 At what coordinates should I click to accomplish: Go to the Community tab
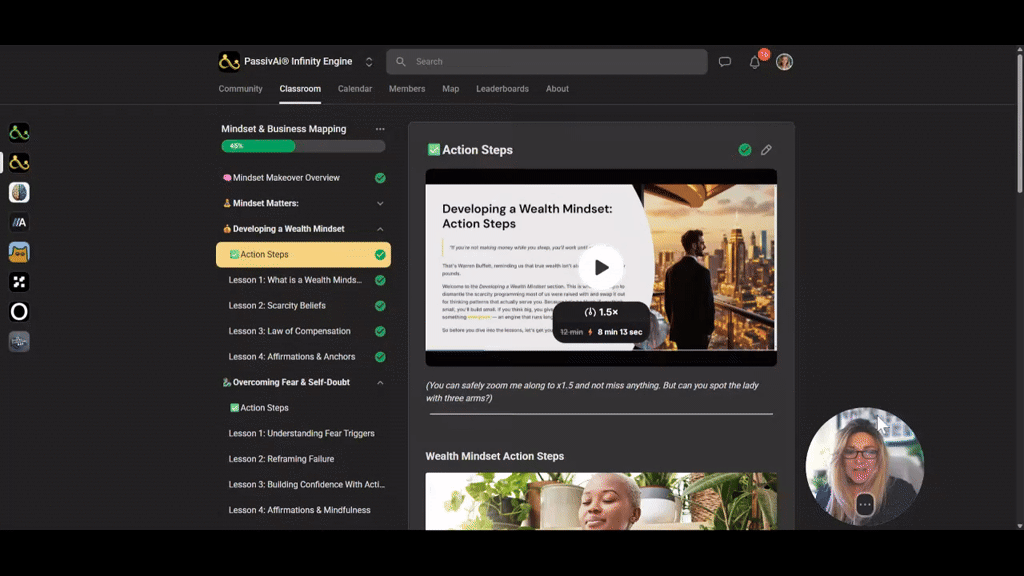click(240, 89)
